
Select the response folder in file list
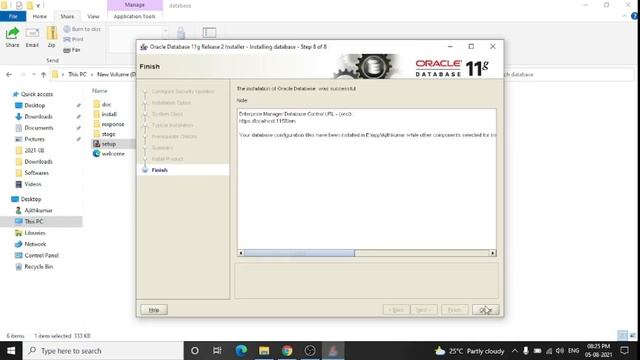tap(113, 124)
